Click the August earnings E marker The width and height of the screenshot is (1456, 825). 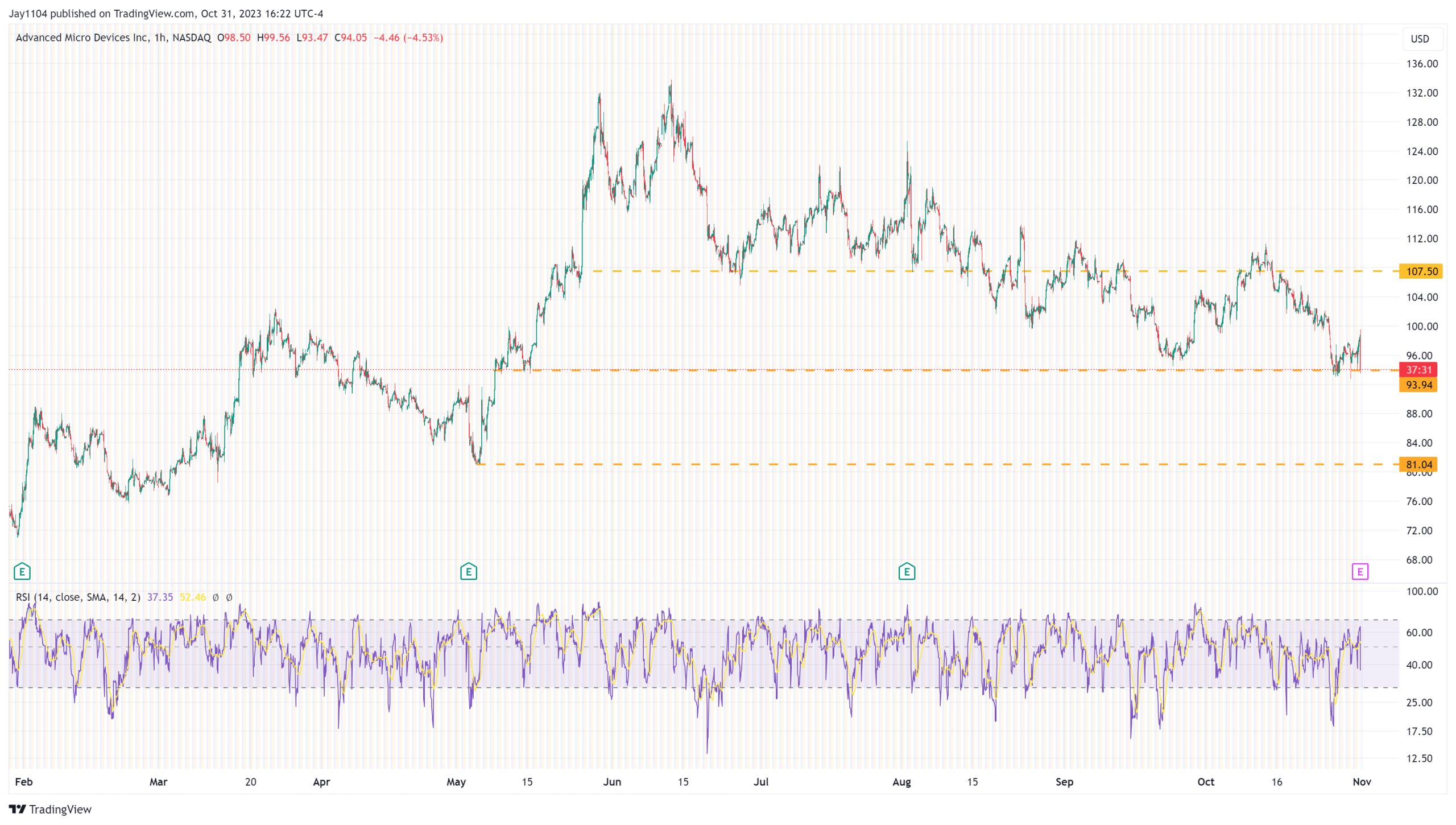click(x=907, y=571)
